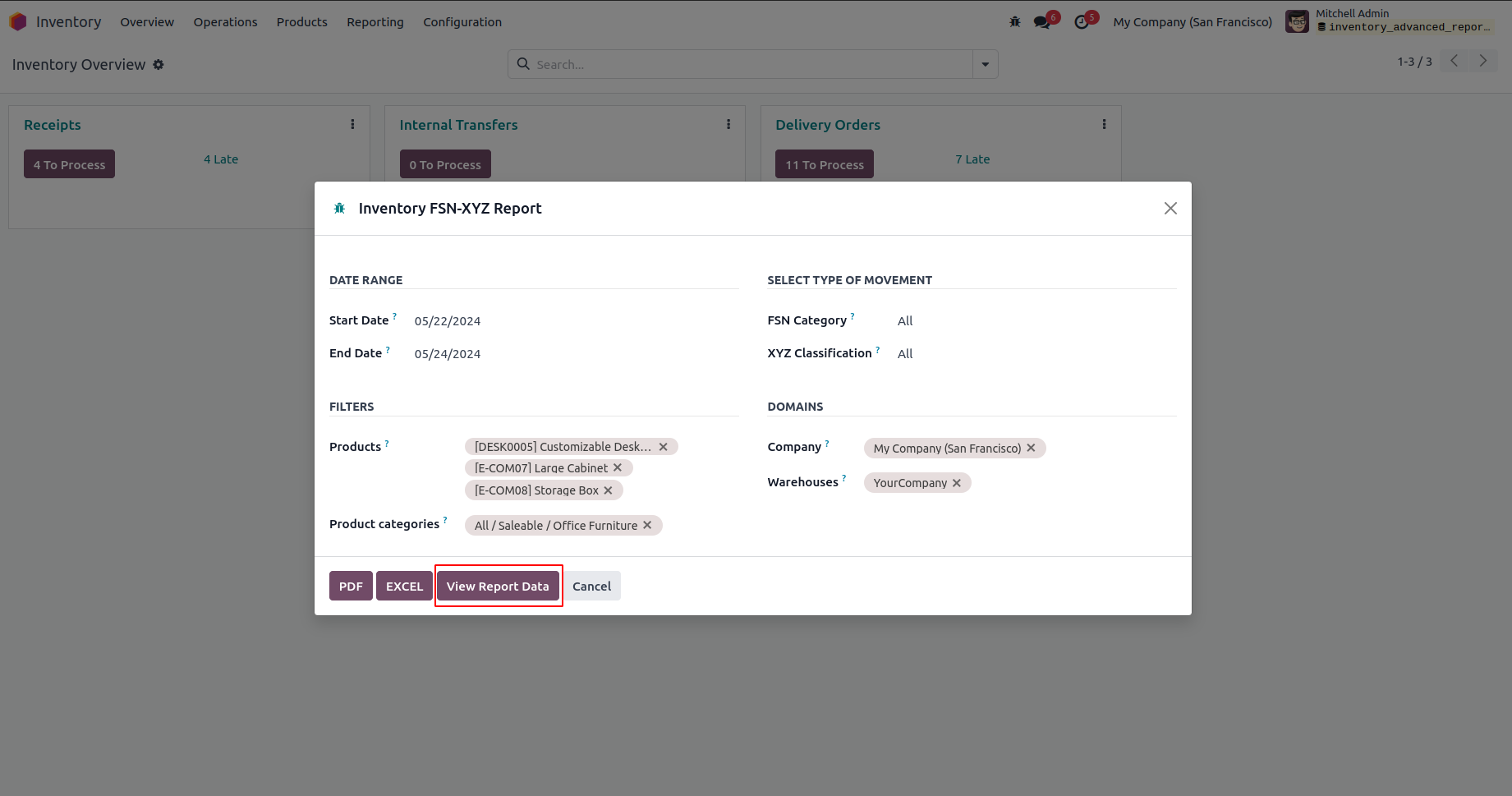Open the Receipts card title

pyautogui.click(x=53, y=125)
